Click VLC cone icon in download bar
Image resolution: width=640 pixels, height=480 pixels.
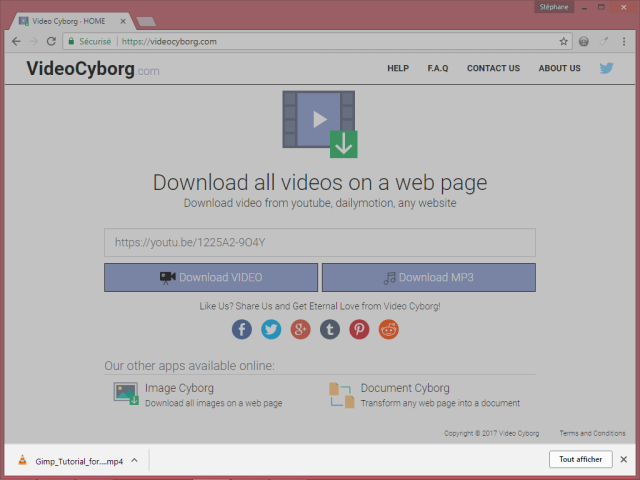(x=22, y=460)
